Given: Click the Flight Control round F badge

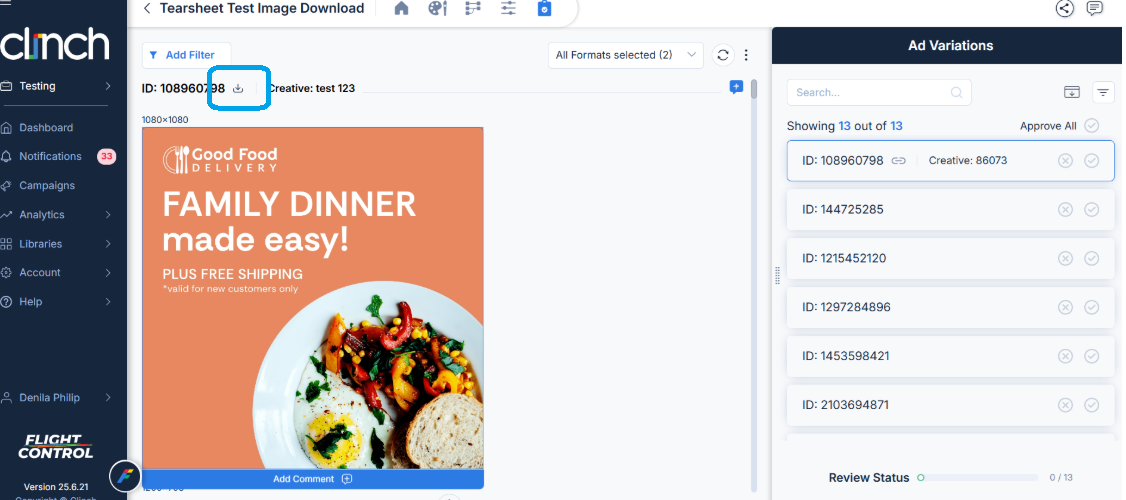Looking at the screenshot, I should (125, 476).
